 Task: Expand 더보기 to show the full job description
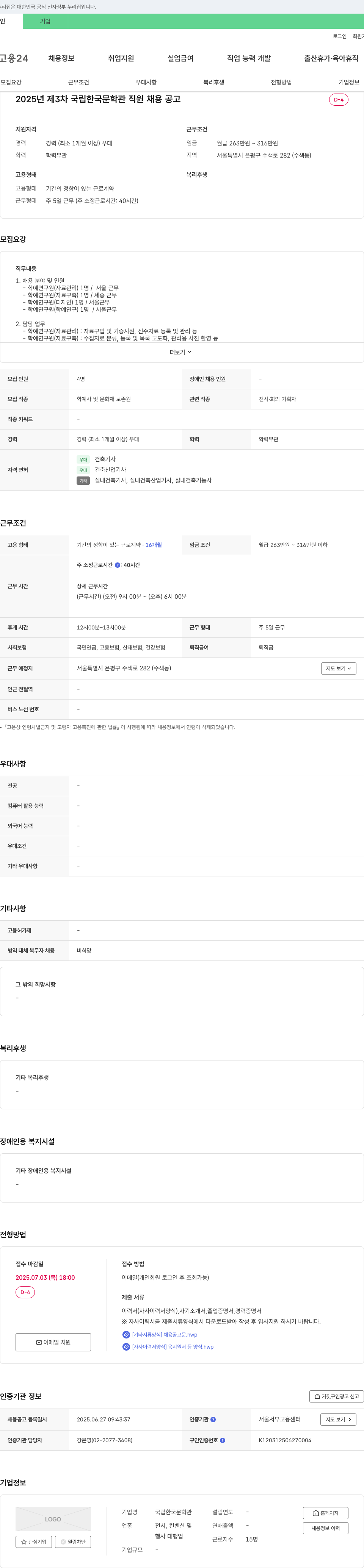(x=181, y=352)
